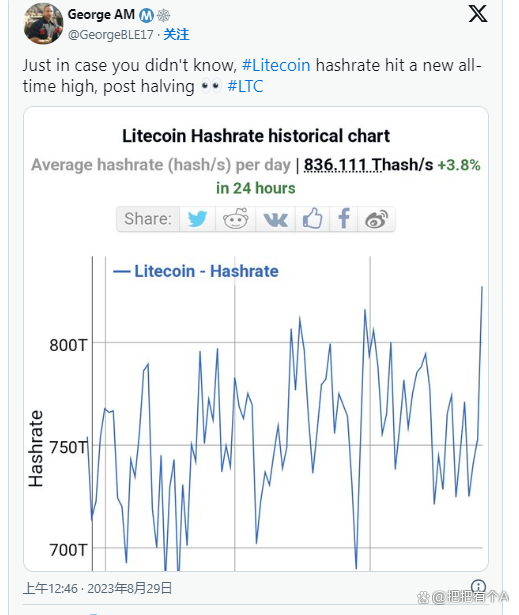Viewport: 519px width, 615px height.
Task: Click the X logo icon
Action: pos(478,14)
